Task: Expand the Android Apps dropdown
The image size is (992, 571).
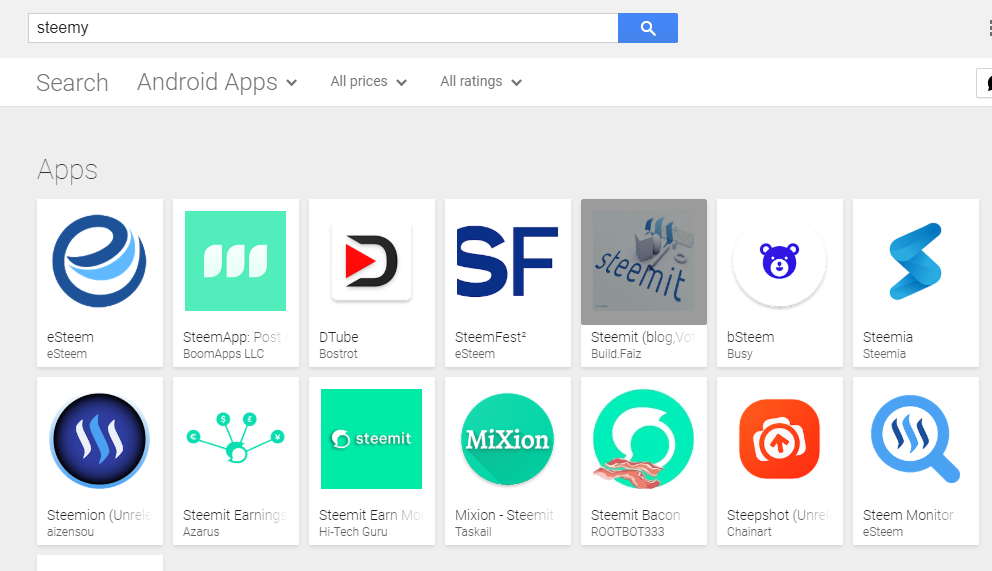Action: click(x=217, y=82)
